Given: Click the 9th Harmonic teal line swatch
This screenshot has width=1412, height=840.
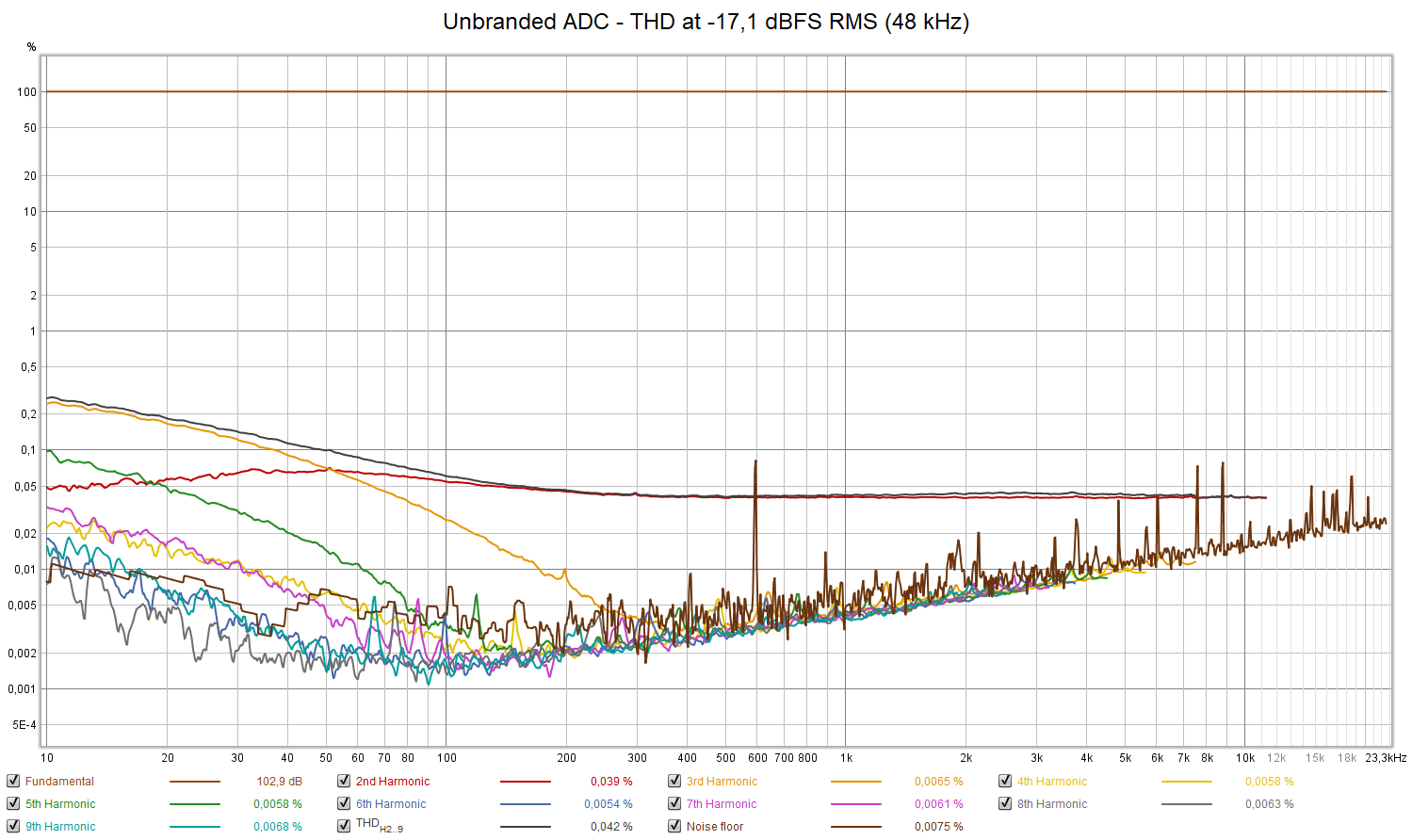Looking at the screenshot, I should pyautogui.click(x=195, y=827).
